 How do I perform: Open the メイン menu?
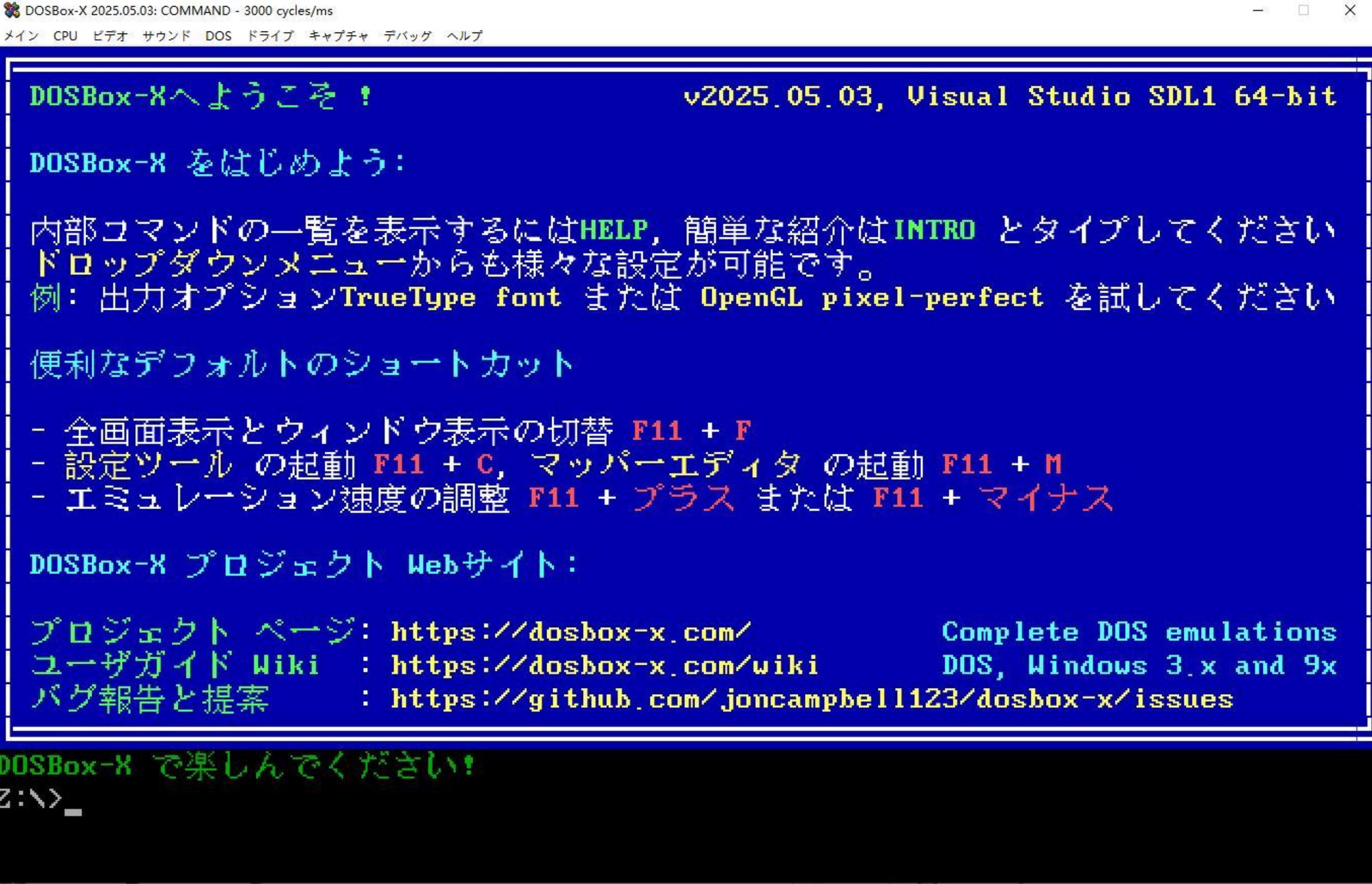(x=21, y=35)
